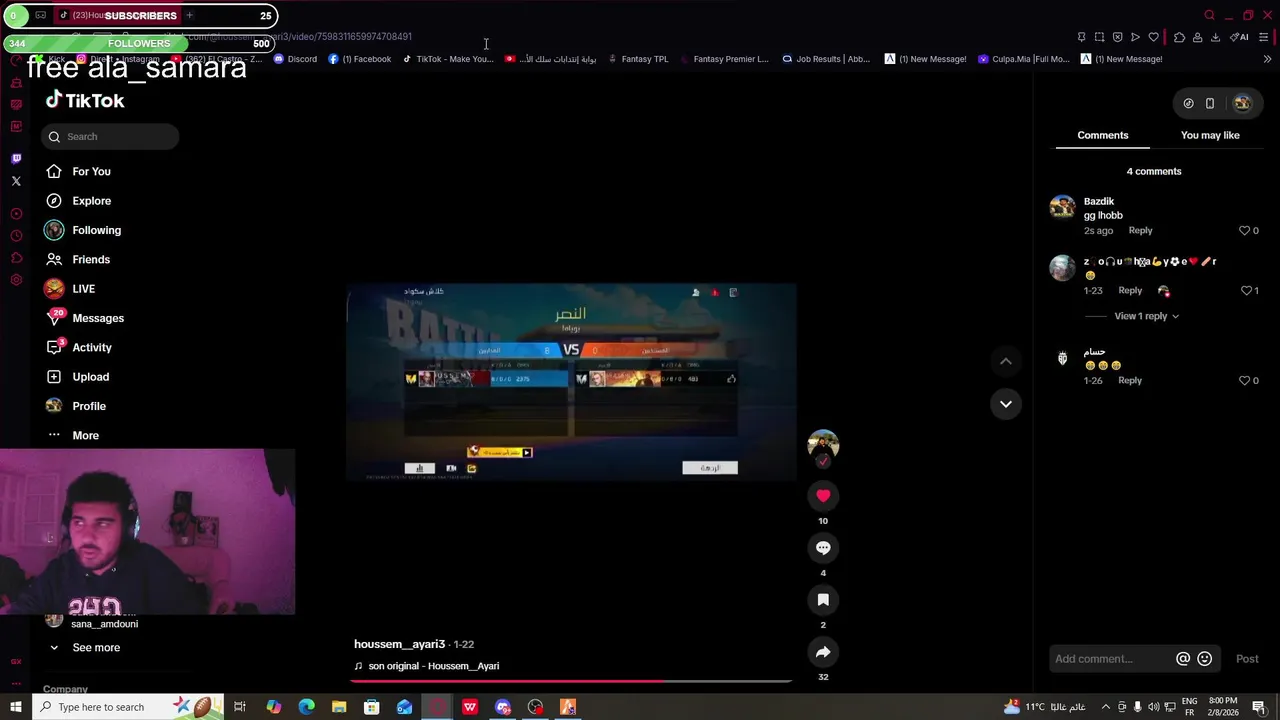Open the browser AI assistant icon

(x=1239, y=37)
